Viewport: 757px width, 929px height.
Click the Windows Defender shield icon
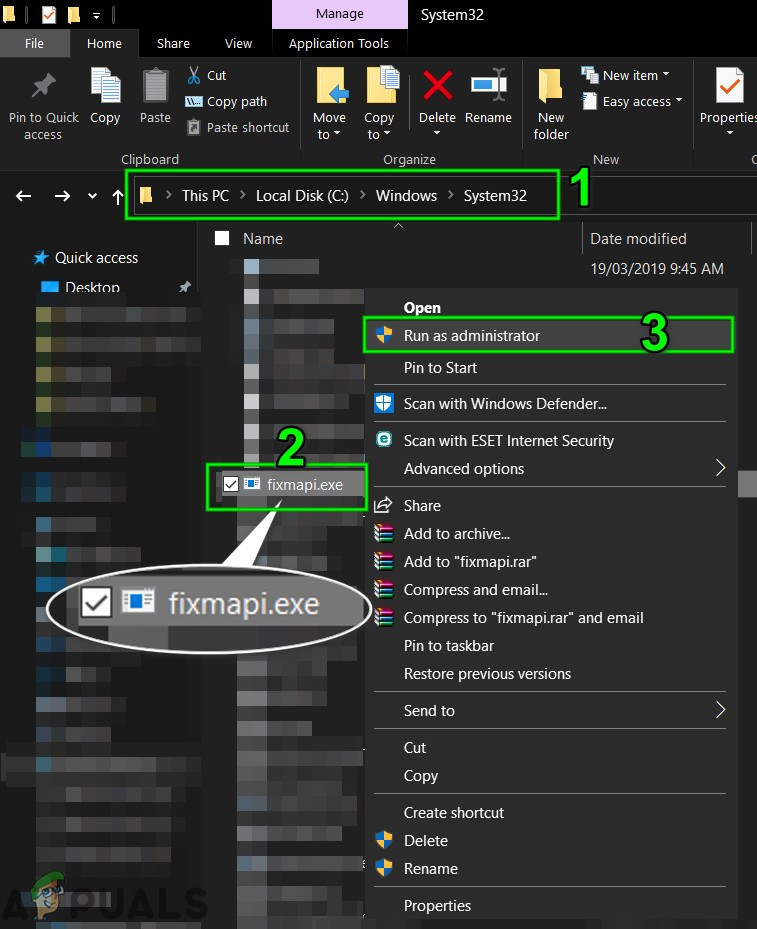[384, 403]
